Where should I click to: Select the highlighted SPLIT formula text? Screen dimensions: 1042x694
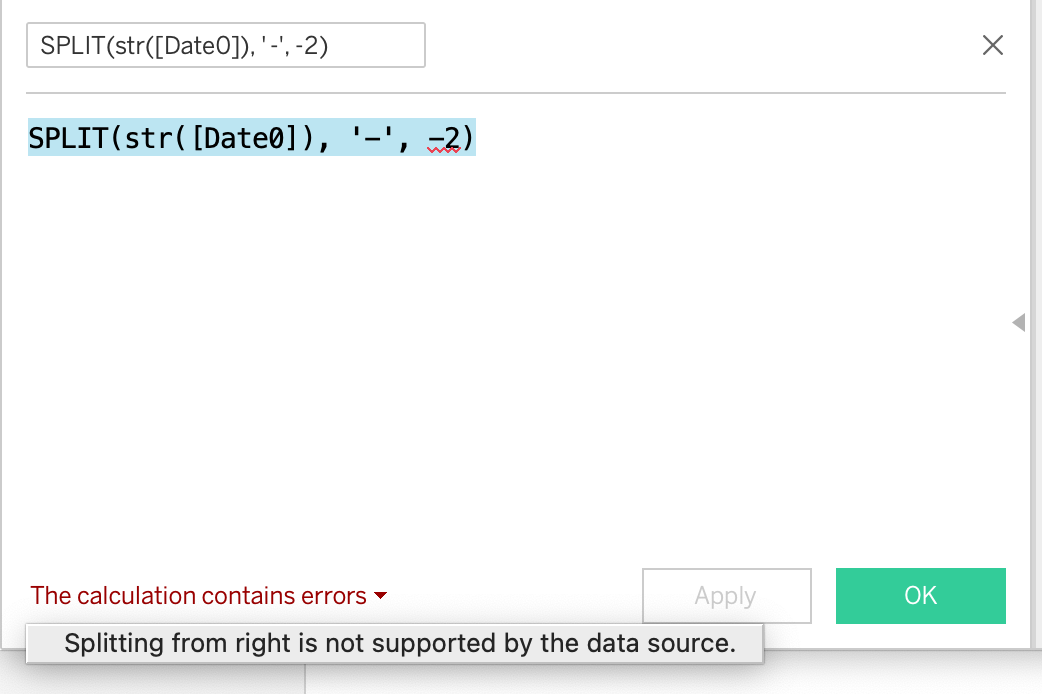pyautogui.click(x=250, y=137)
